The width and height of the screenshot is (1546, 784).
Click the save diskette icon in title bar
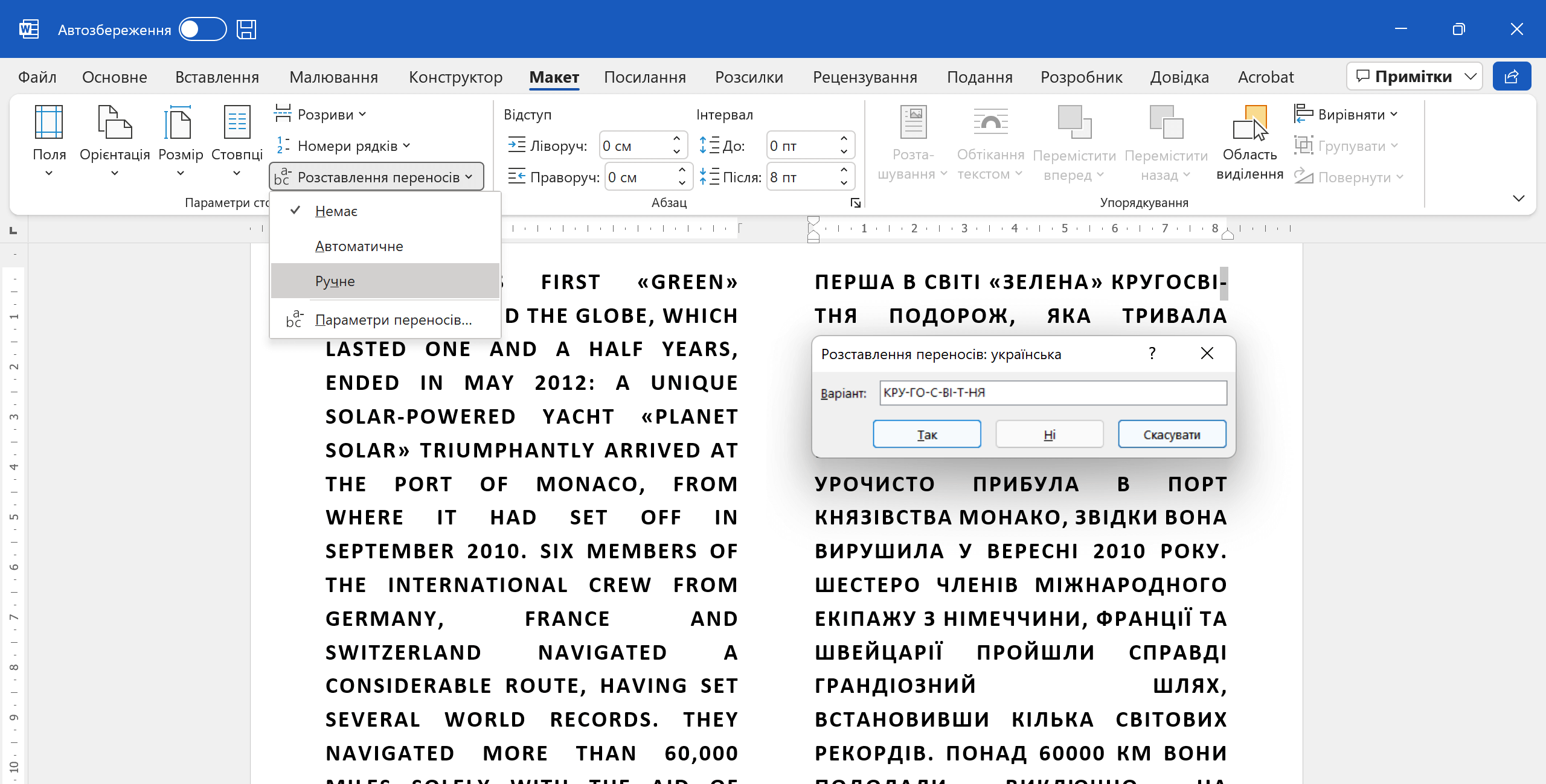[246, 30]
